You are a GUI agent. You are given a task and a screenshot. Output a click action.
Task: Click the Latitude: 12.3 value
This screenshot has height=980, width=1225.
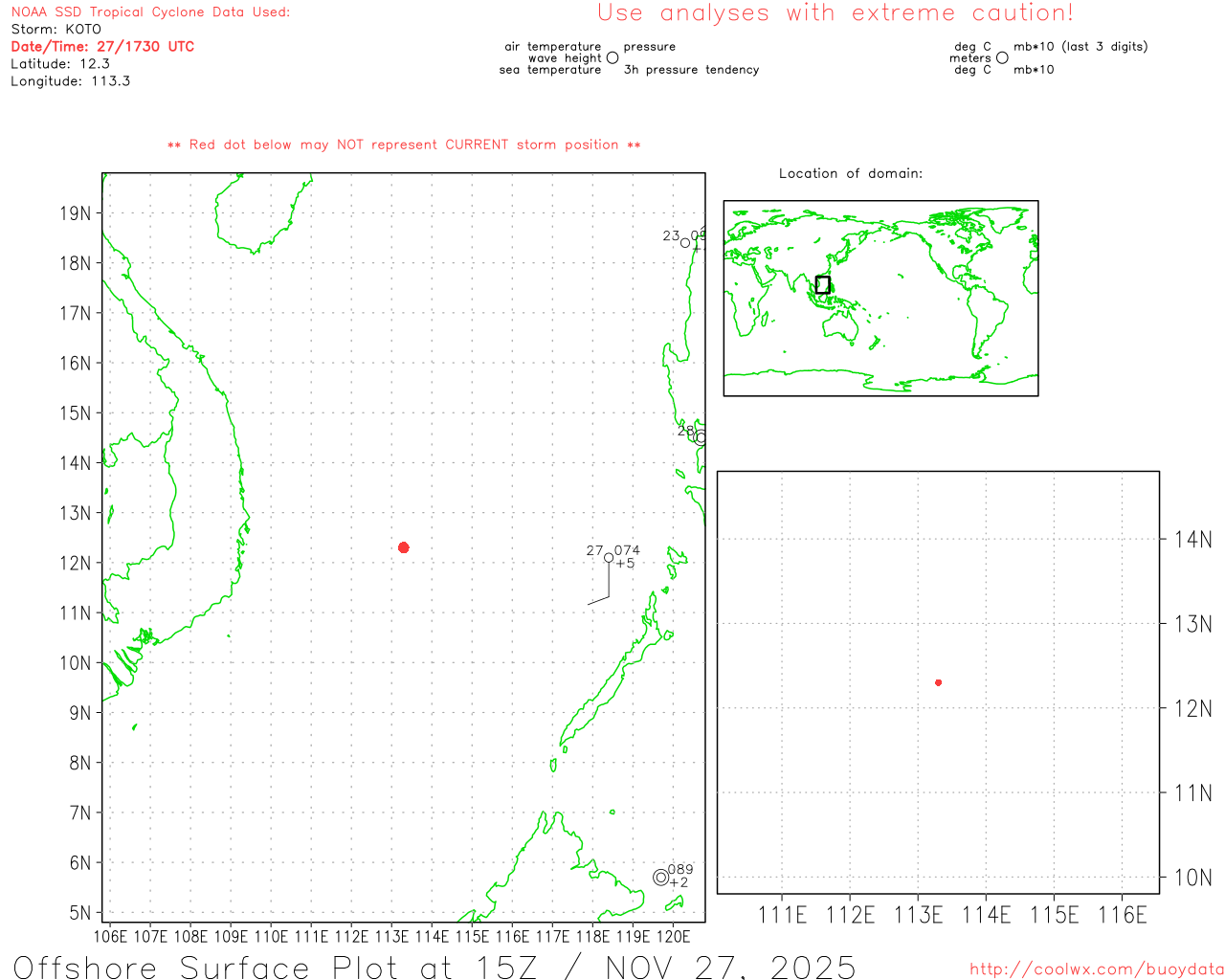[60, 64]
